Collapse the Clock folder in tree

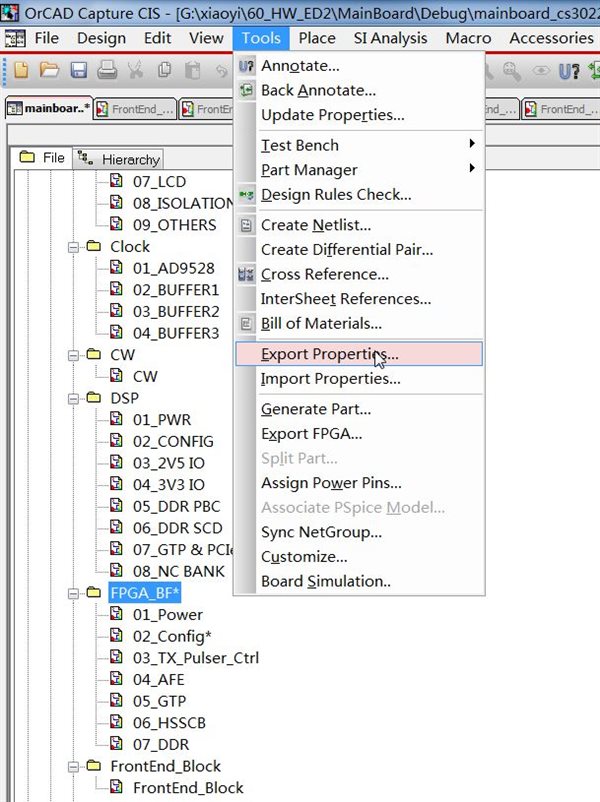point(73,246)
